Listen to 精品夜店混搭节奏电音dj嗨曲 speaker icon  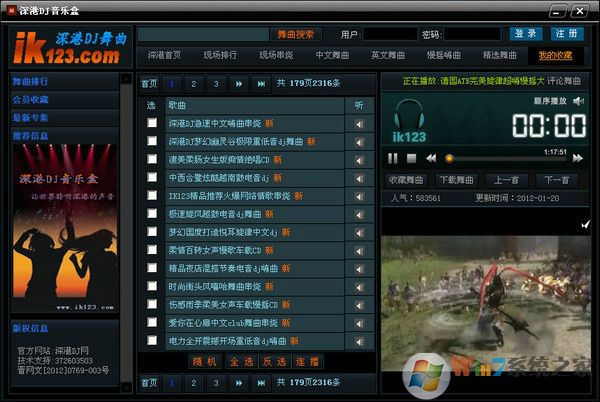[359, 269]
